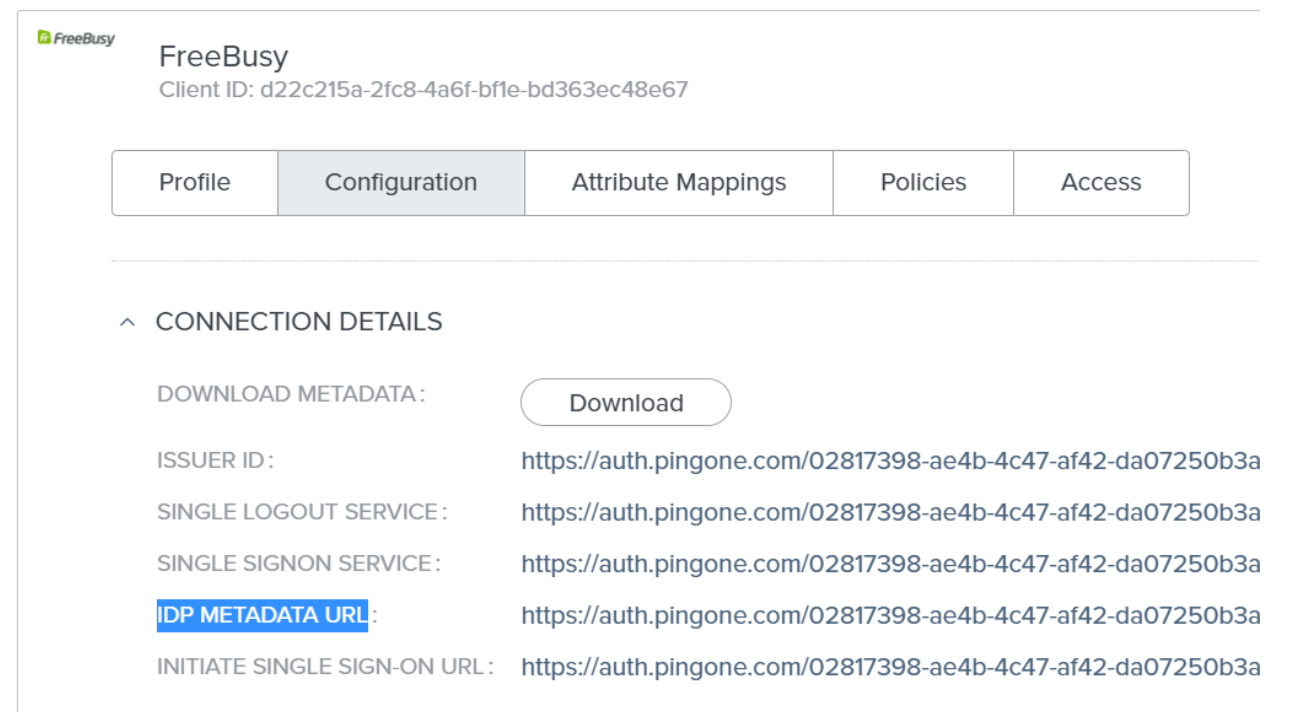Click the INITIATE SINGLE SIGN-ON URL label
Image resolution: width=1300 pixels, height=712 pixels.
325,666
